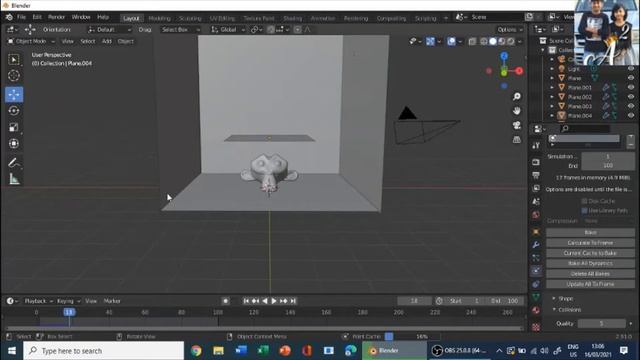Hide Plane.001 with its eye icon
The image size is (640, 360).
631,87
